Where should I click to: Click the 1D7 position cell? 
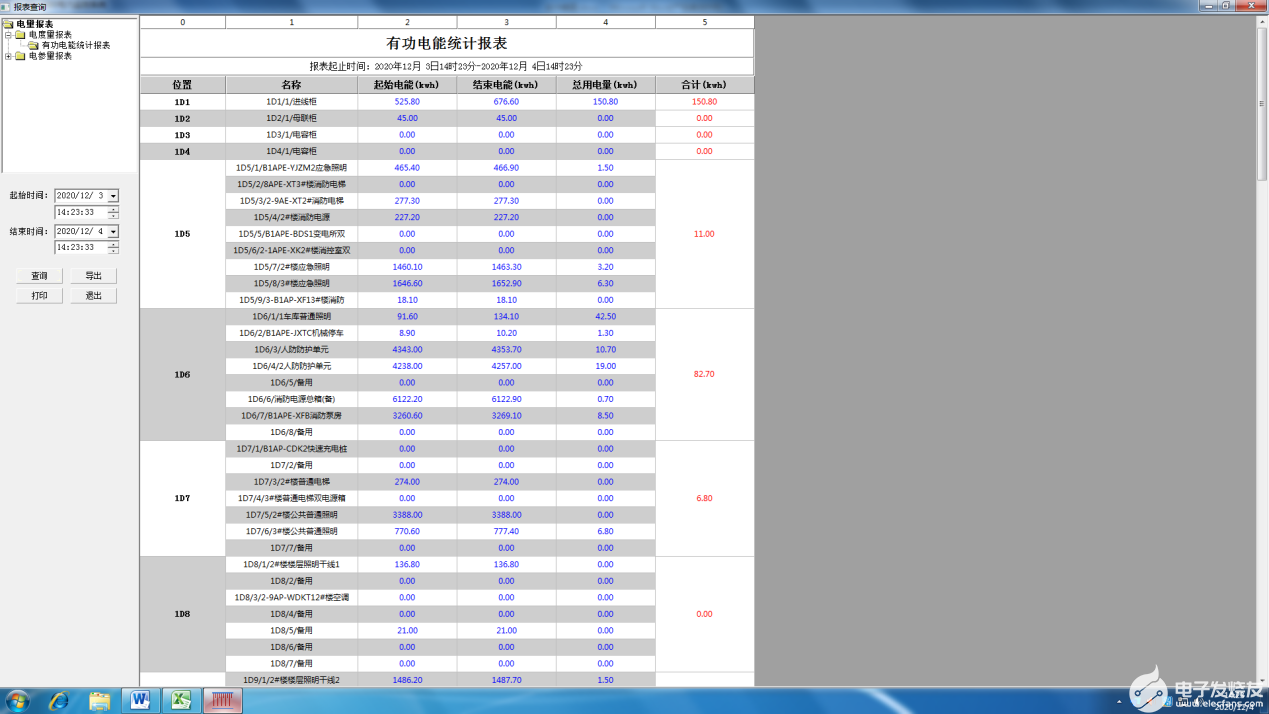[x=182, y=498]
